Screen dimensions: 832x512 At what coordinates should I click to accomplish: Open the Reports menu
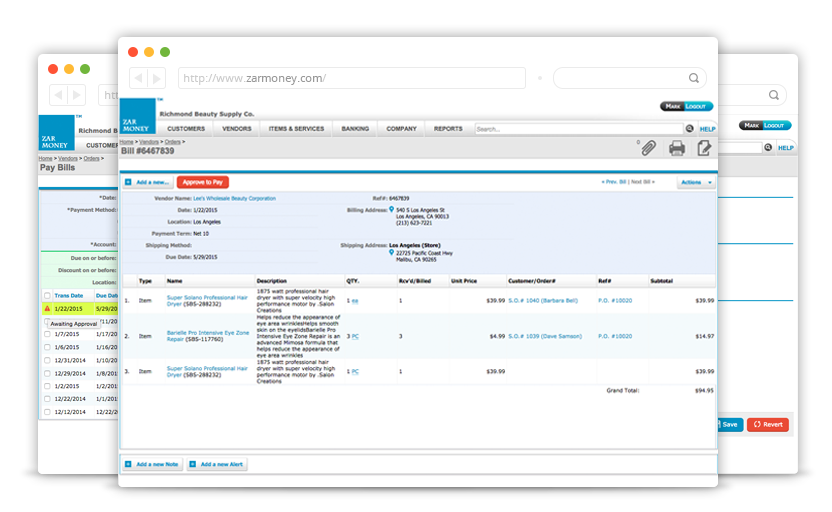[448, 129]
